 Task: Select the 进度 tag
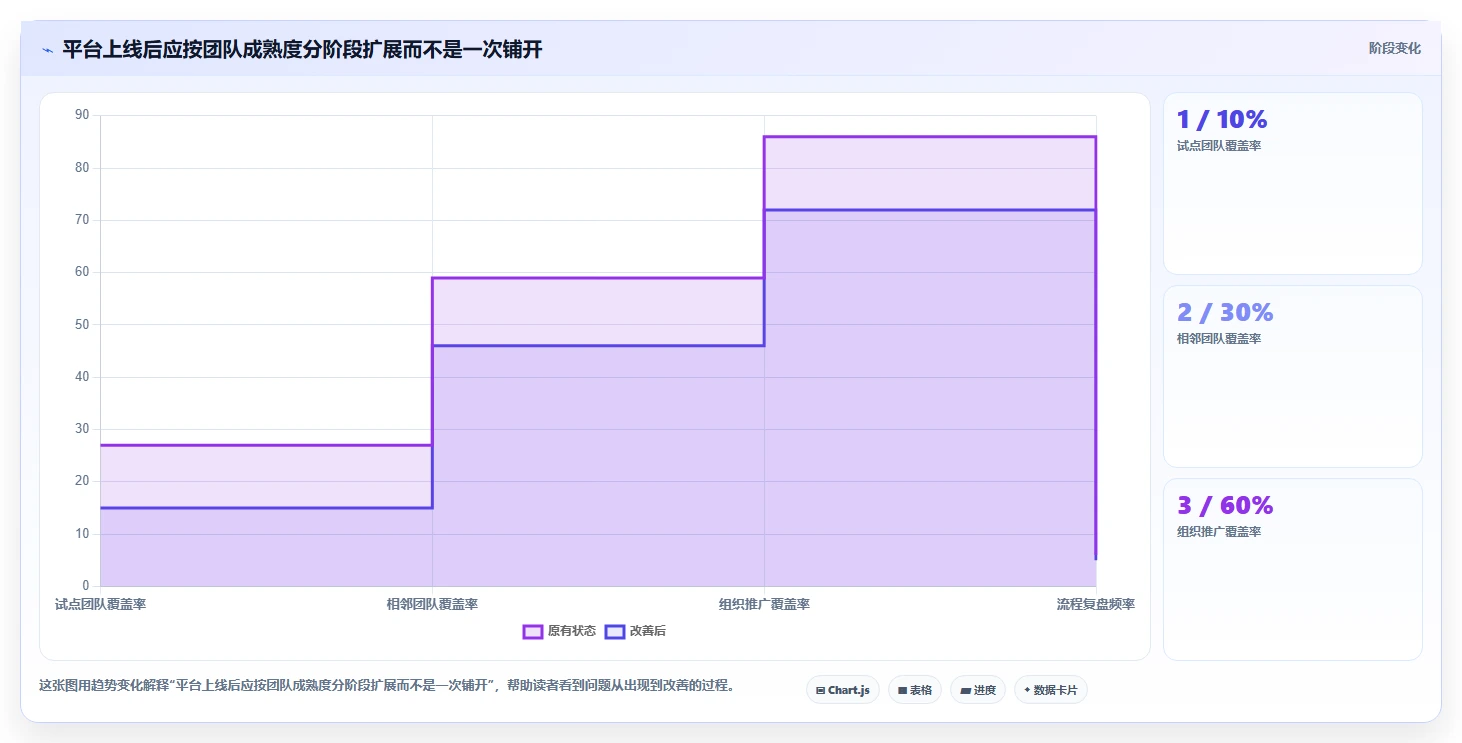pos(978,690)
